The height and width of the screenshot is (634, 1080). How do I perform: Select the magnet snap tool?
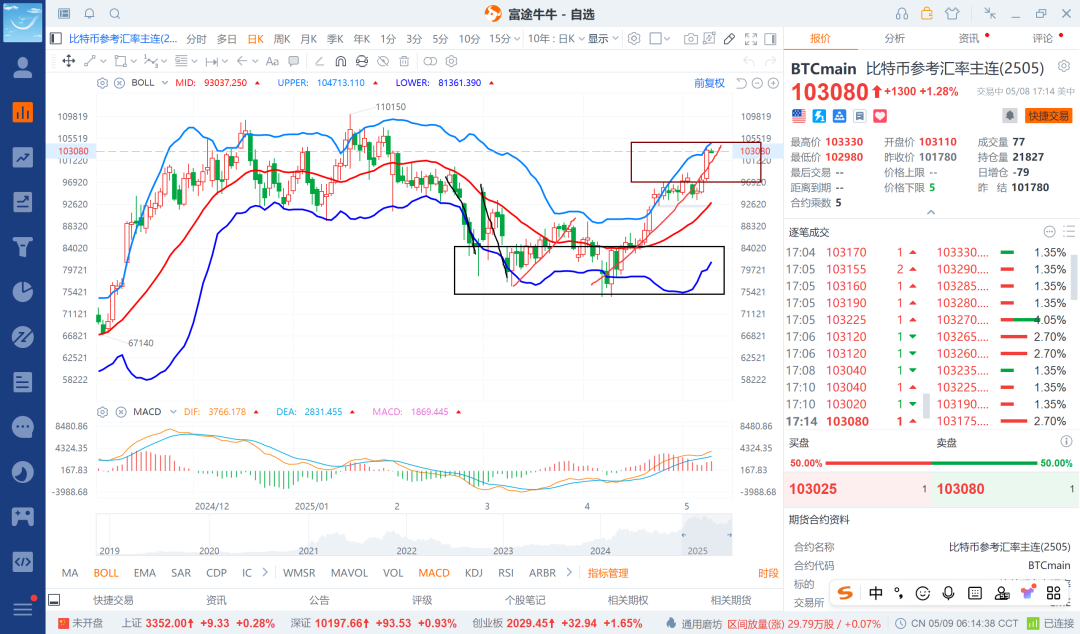340,61
